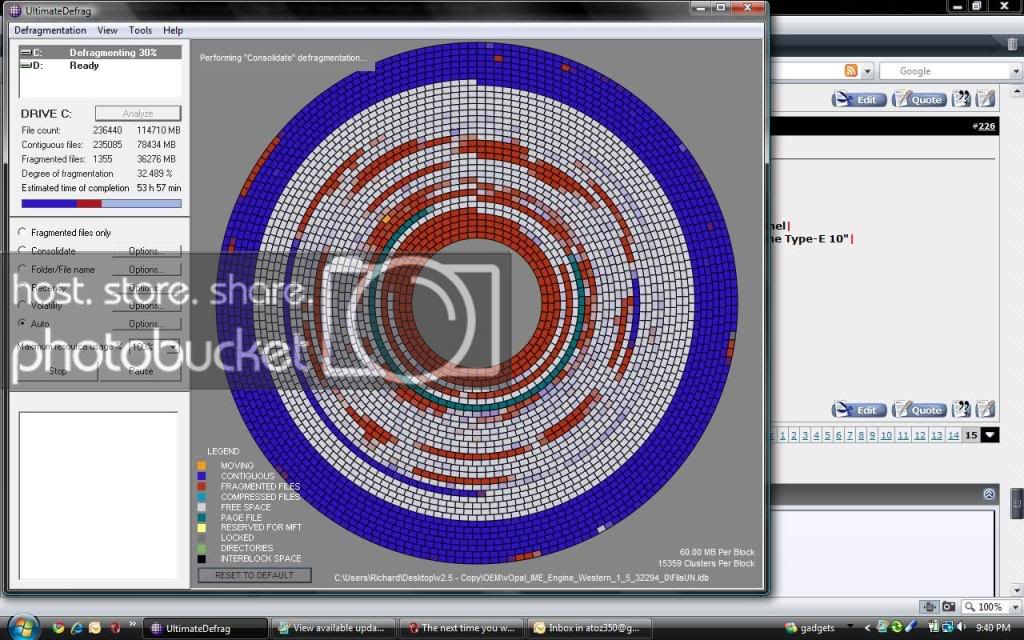Click the RSS feed icon in browser
The width and height of the screenshot is (1024, 640).
pyautogui.click(x=851, y=71)
